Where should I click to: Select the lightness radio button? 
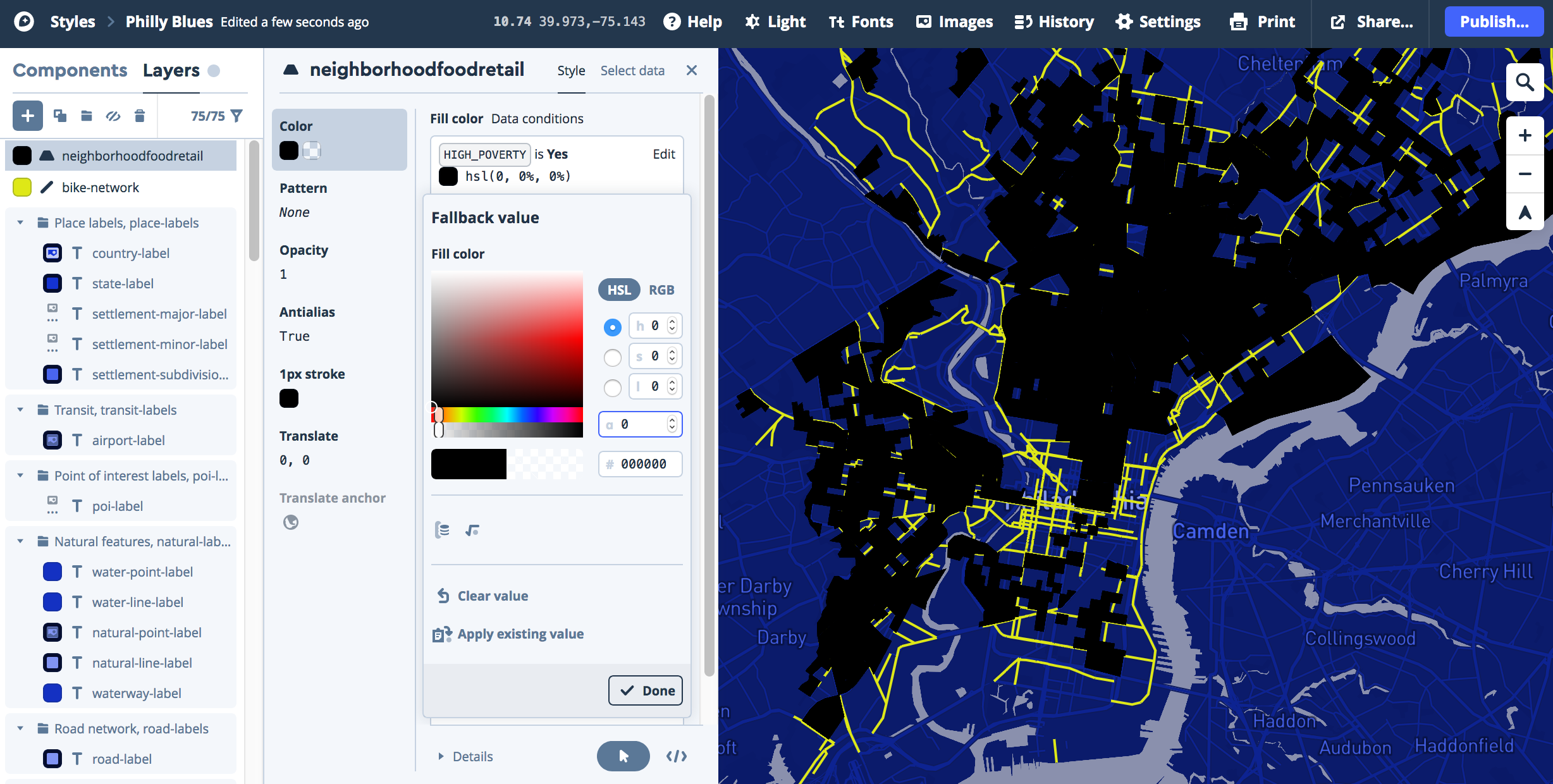[x=612, y=388]
